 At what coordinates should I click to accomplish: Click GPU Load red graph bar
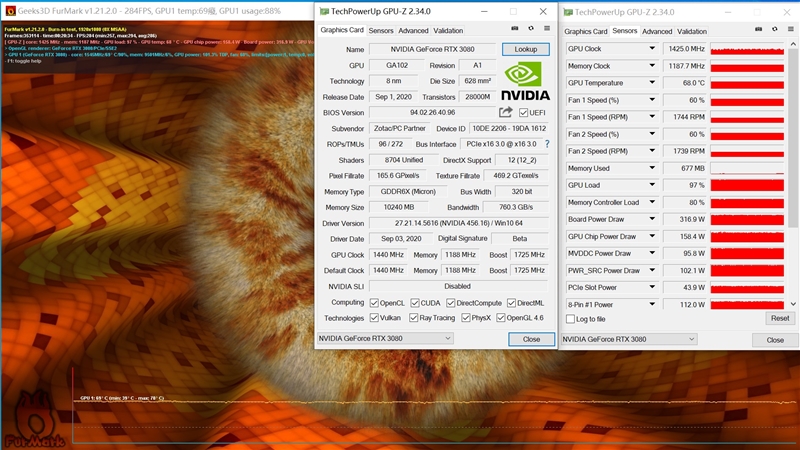tap(747, 185)
